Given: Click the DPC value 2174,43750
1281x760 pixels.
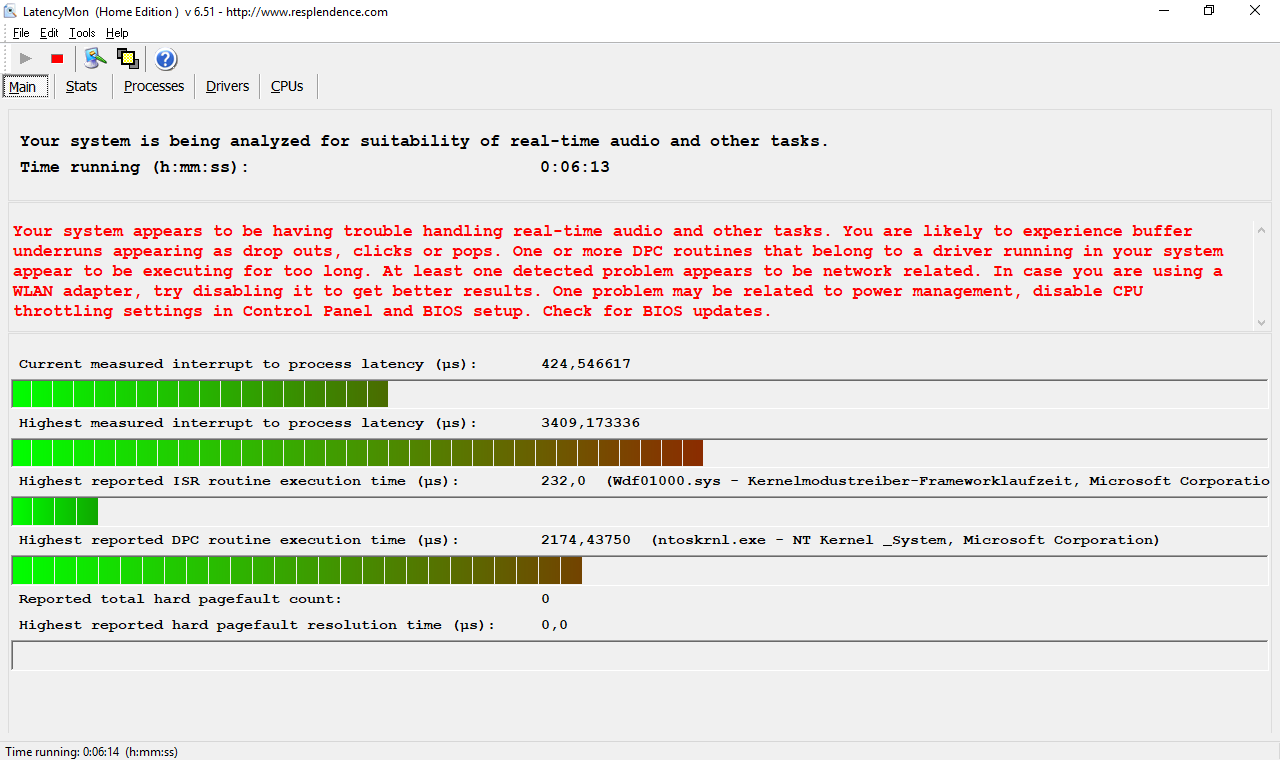Looking at the screenshot, I should pyautogui.click(x=586, y=540).
